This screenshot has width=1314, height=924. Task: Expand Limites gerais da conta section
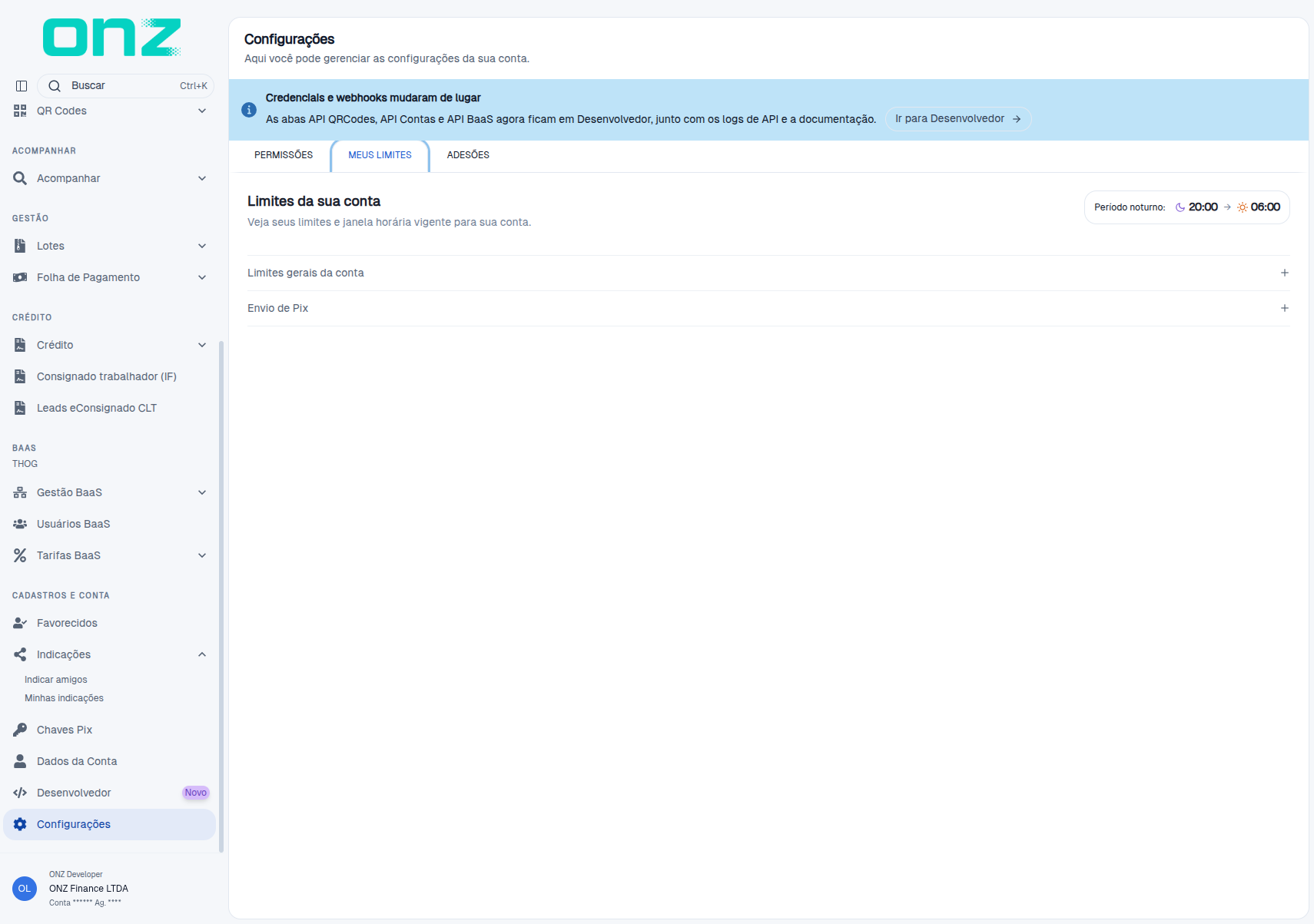pyautogui.click(x=768, y=273)
